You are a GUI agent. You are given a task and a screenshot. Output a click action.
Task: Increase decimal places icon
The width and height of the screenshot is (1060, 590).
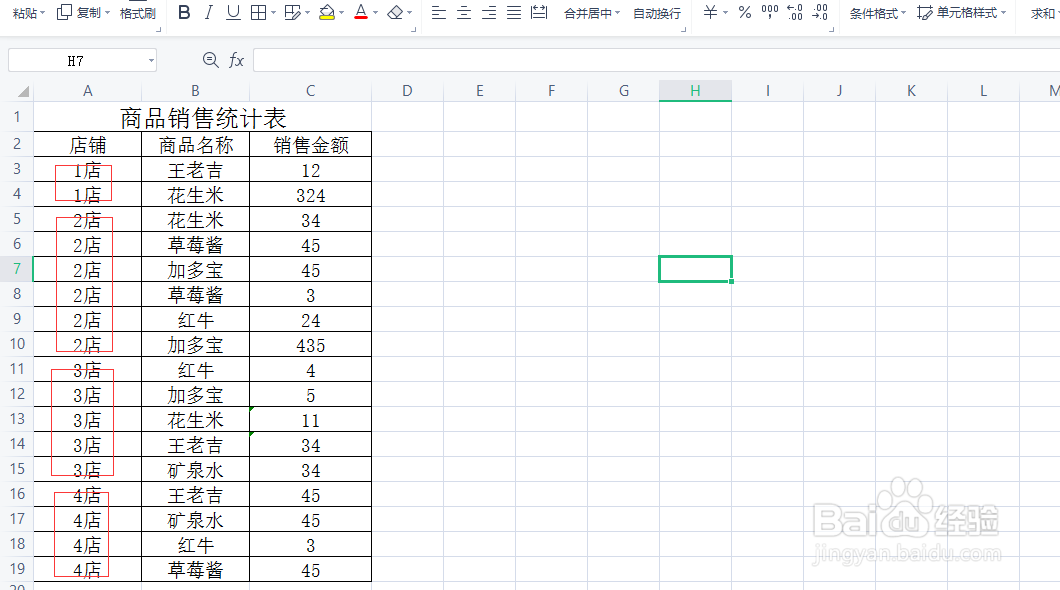(795, 12)
